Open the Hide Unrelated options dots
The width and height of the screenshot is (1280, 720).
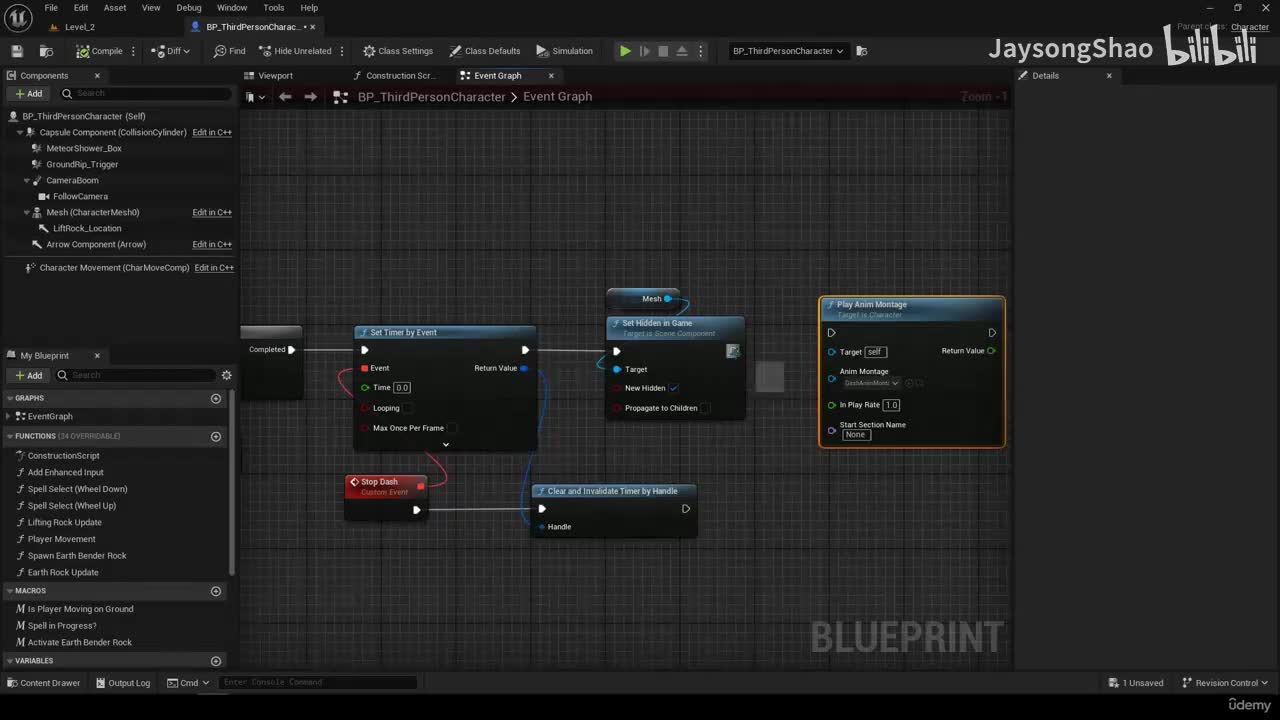coord(342,51)
